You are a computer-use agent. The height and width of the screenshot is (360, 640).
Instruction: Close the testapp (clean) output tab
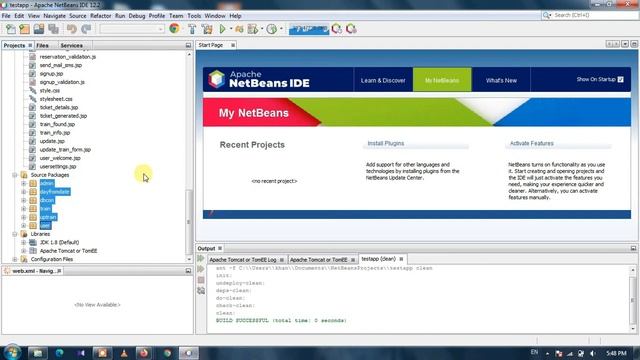click(x=401, y=259)
